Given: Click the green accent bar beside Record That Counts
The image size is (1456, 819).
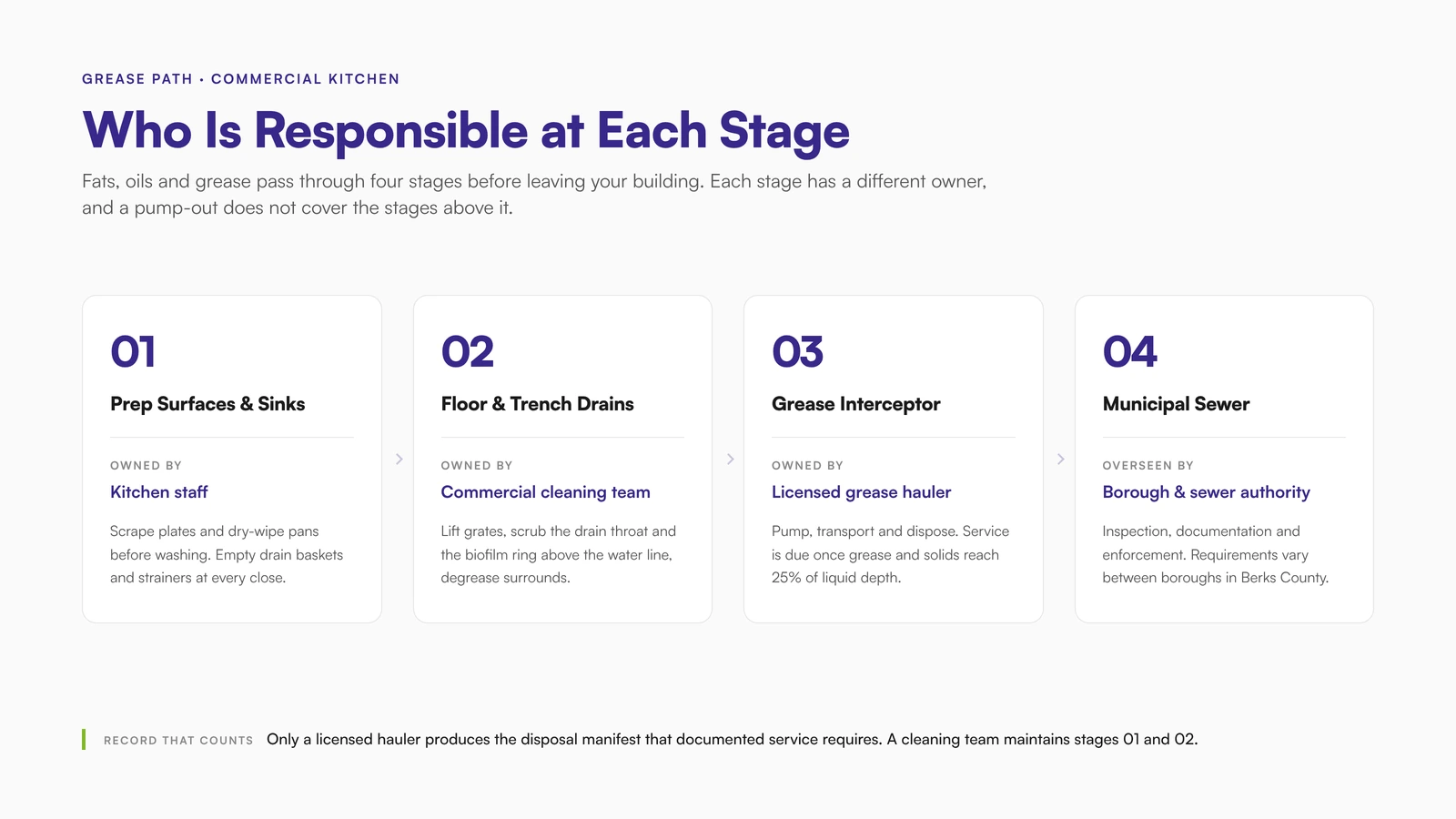Looking at the screenshot, I should pos(84,739).
